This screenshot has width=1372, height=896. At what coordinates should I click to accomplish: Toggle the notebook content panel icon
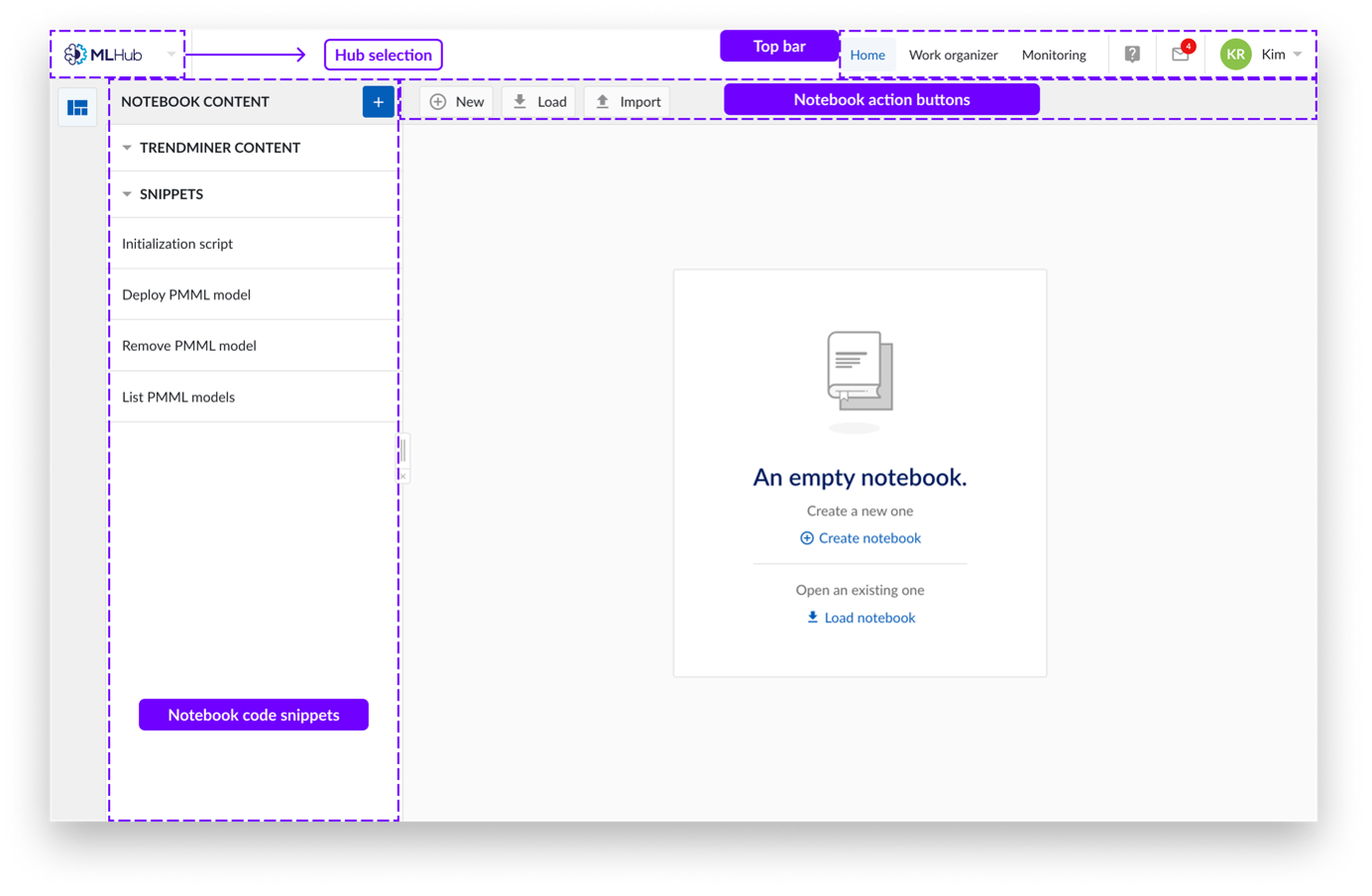pyautogui.click(x=77, y=107)
